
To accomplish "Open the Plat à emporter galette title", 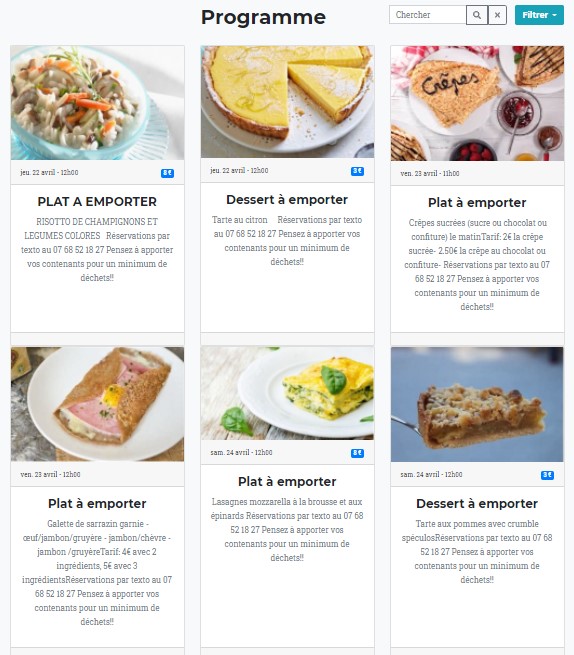I will [x=97, y=504].
